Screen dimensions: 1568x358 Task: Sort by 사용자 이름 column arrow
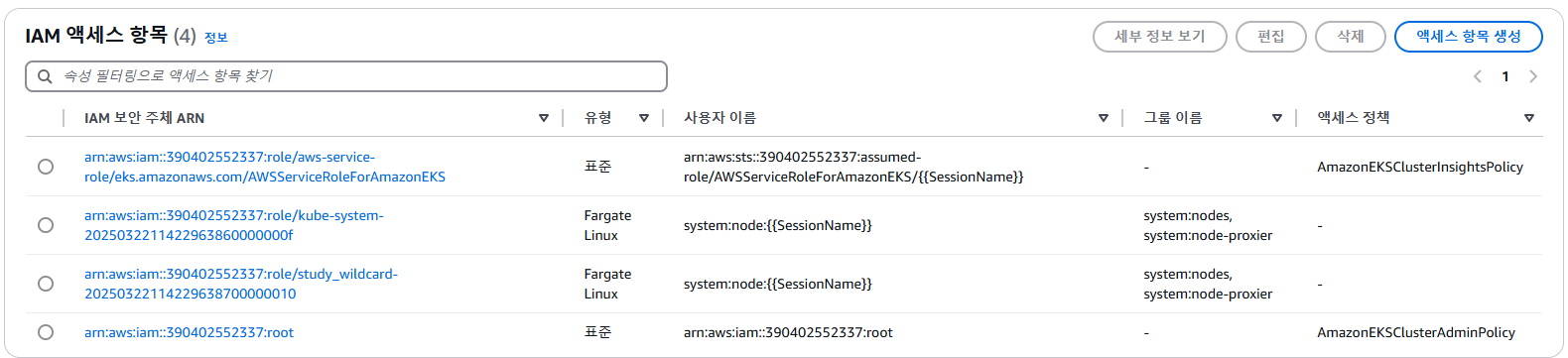tap(1104, 118)
